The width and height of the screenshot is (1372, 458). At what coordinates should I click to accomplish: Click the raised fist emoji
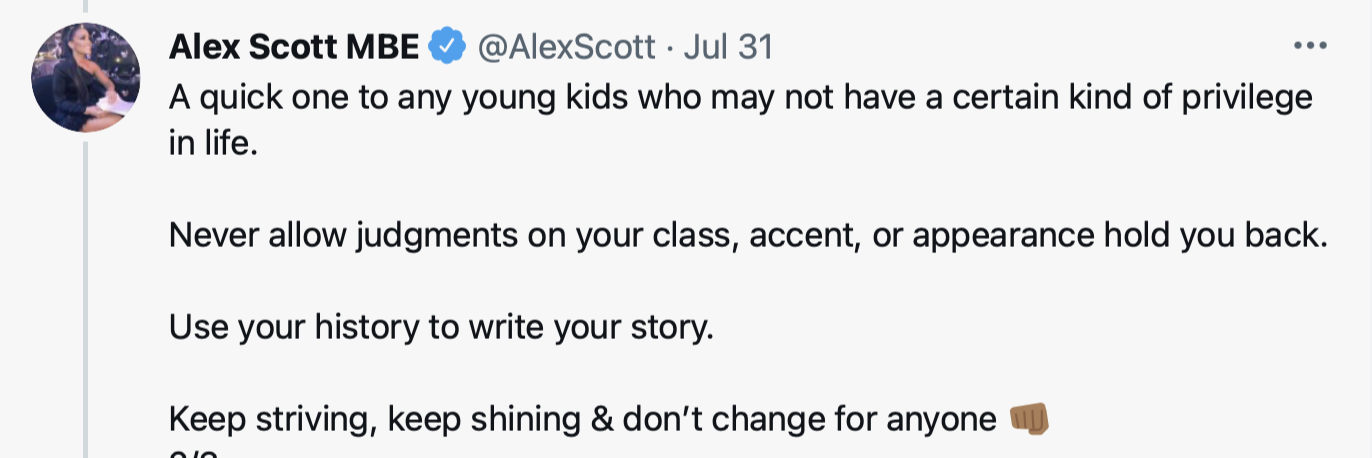tap(1027, 419)
